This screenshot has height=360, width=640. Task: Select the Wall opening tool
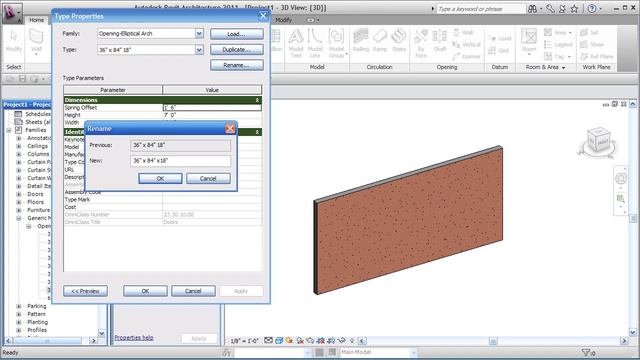(463, 32)
